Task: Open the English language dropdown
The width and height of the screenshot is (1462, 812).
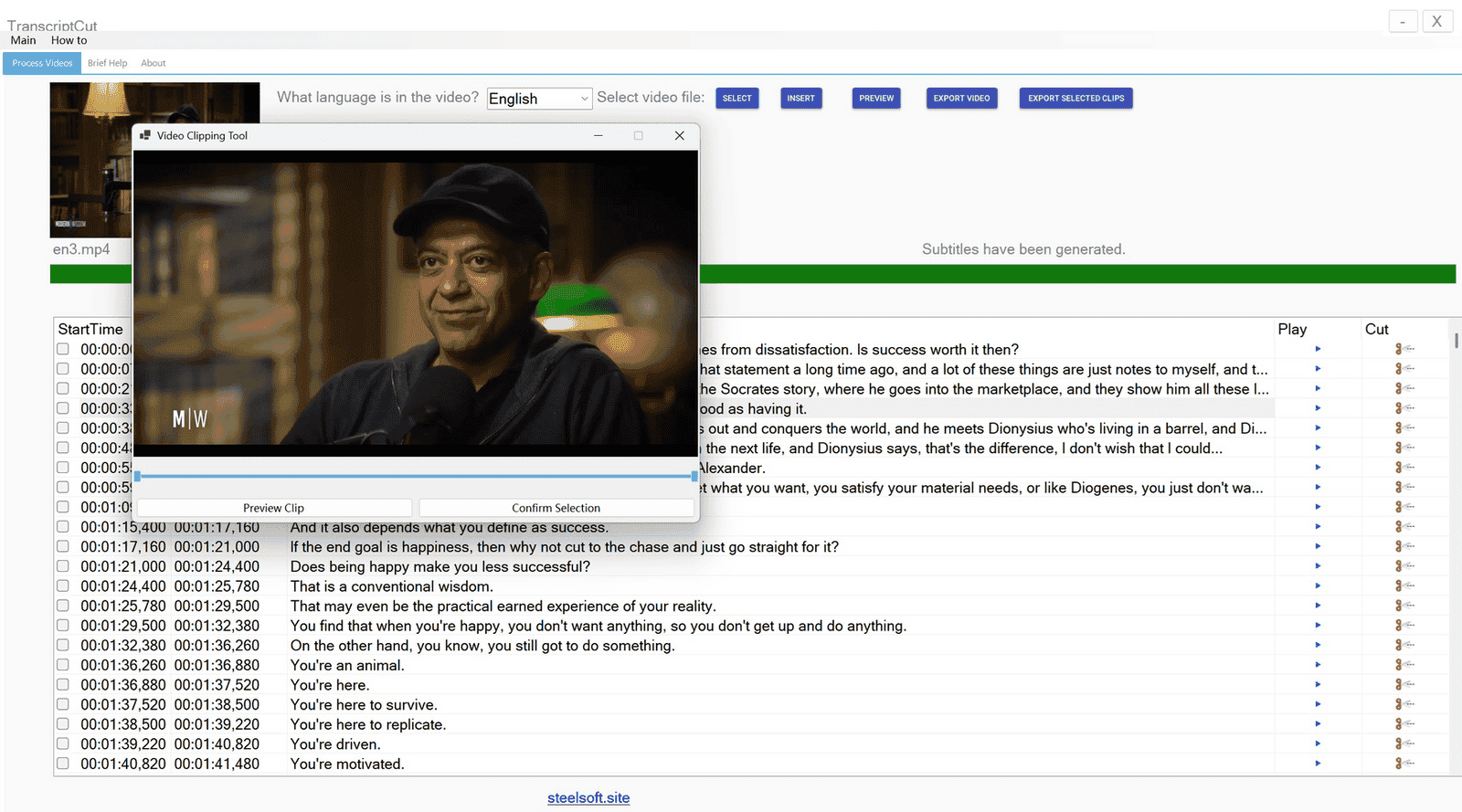Action: [539, 99]
